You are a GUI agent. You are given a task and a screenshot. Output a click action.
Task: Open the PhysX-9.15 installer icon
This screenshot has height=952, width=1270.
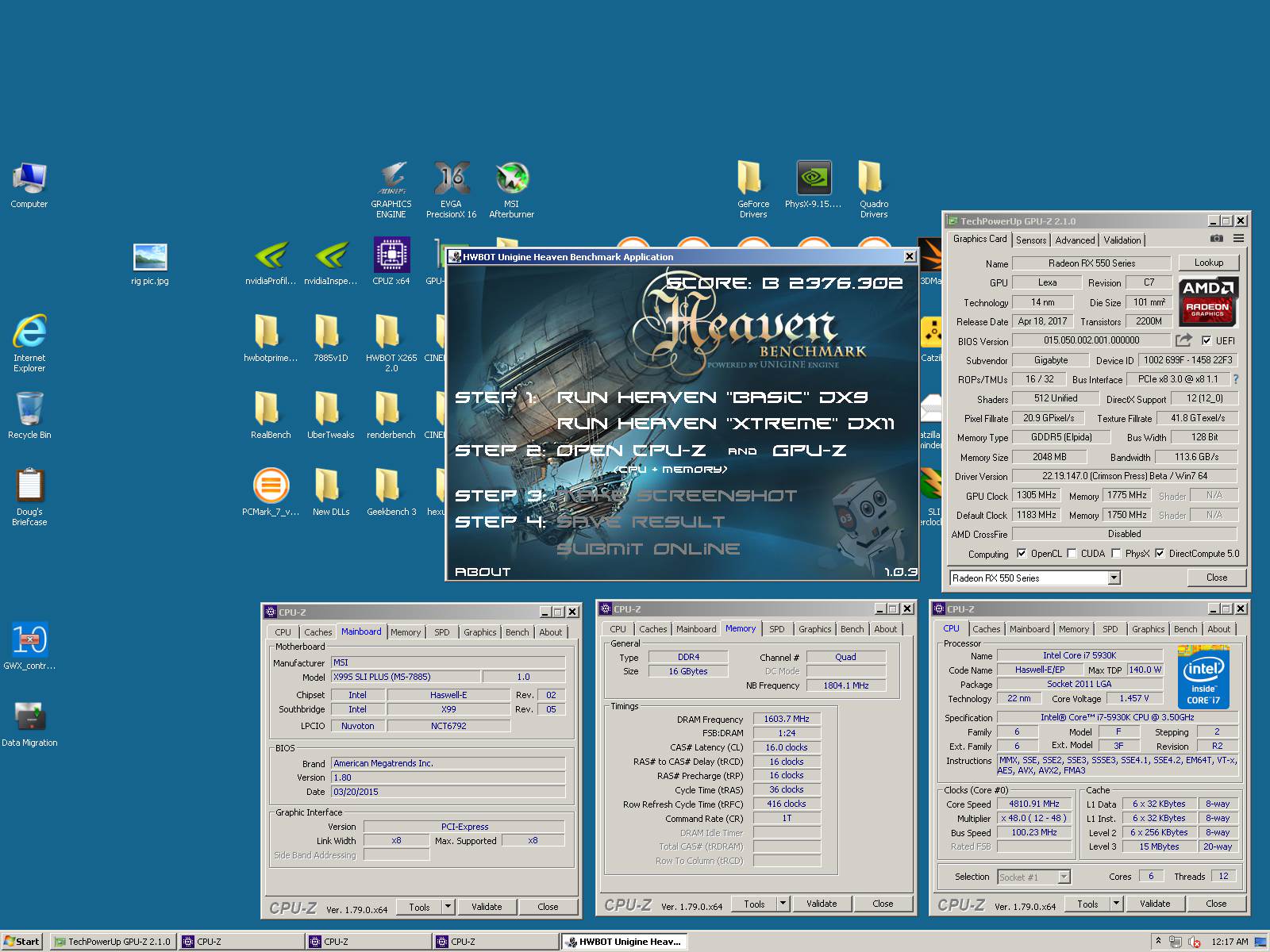coord(814,186)
